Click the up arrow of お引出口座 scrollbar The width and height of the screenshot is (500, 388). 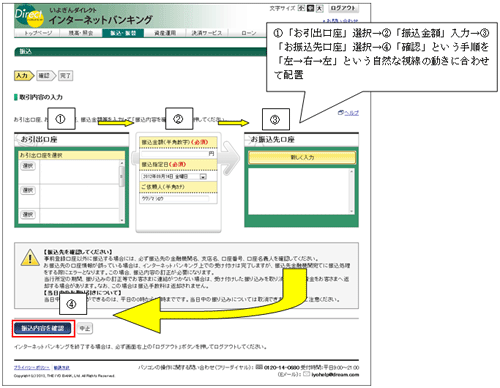[122, 163]
